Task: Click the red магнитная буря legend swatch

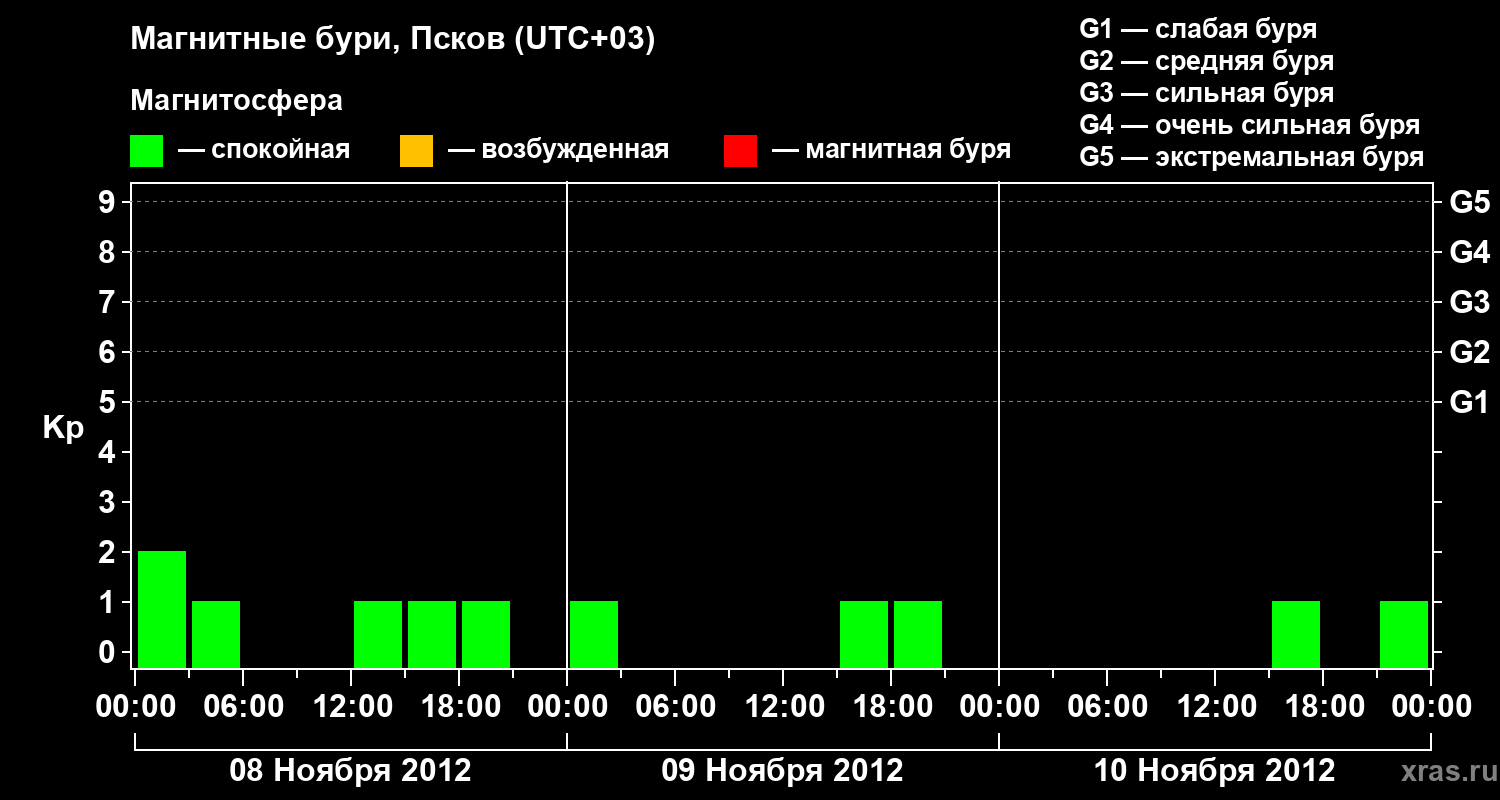Action: (740, 151)
